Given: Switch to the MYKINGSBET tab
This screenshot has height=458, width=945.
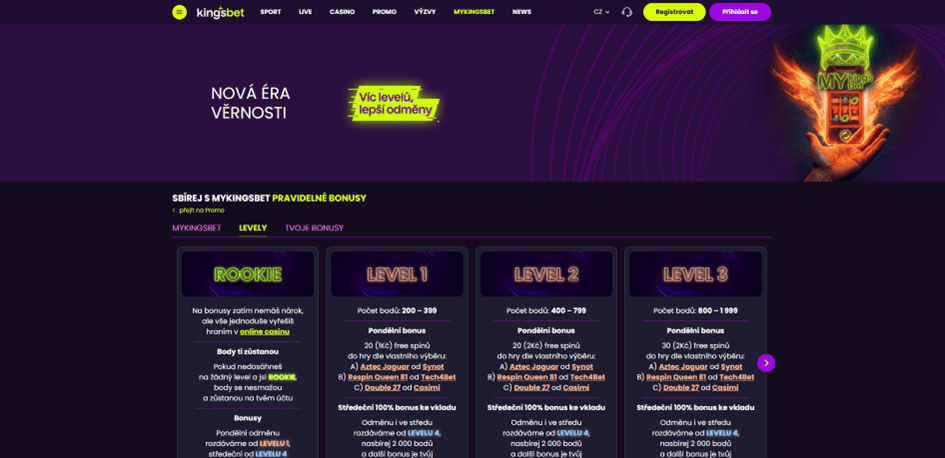Looking at the screenshot, I should [196, 228].
